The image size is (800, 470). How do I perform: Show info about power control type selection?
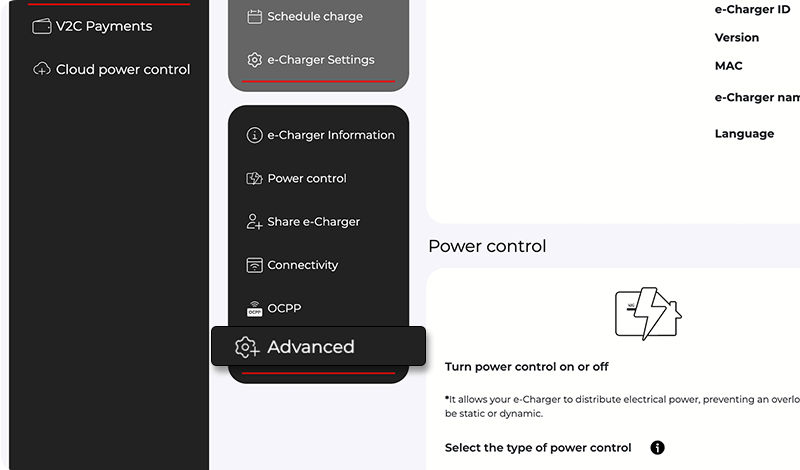click(x=658, y=447)
